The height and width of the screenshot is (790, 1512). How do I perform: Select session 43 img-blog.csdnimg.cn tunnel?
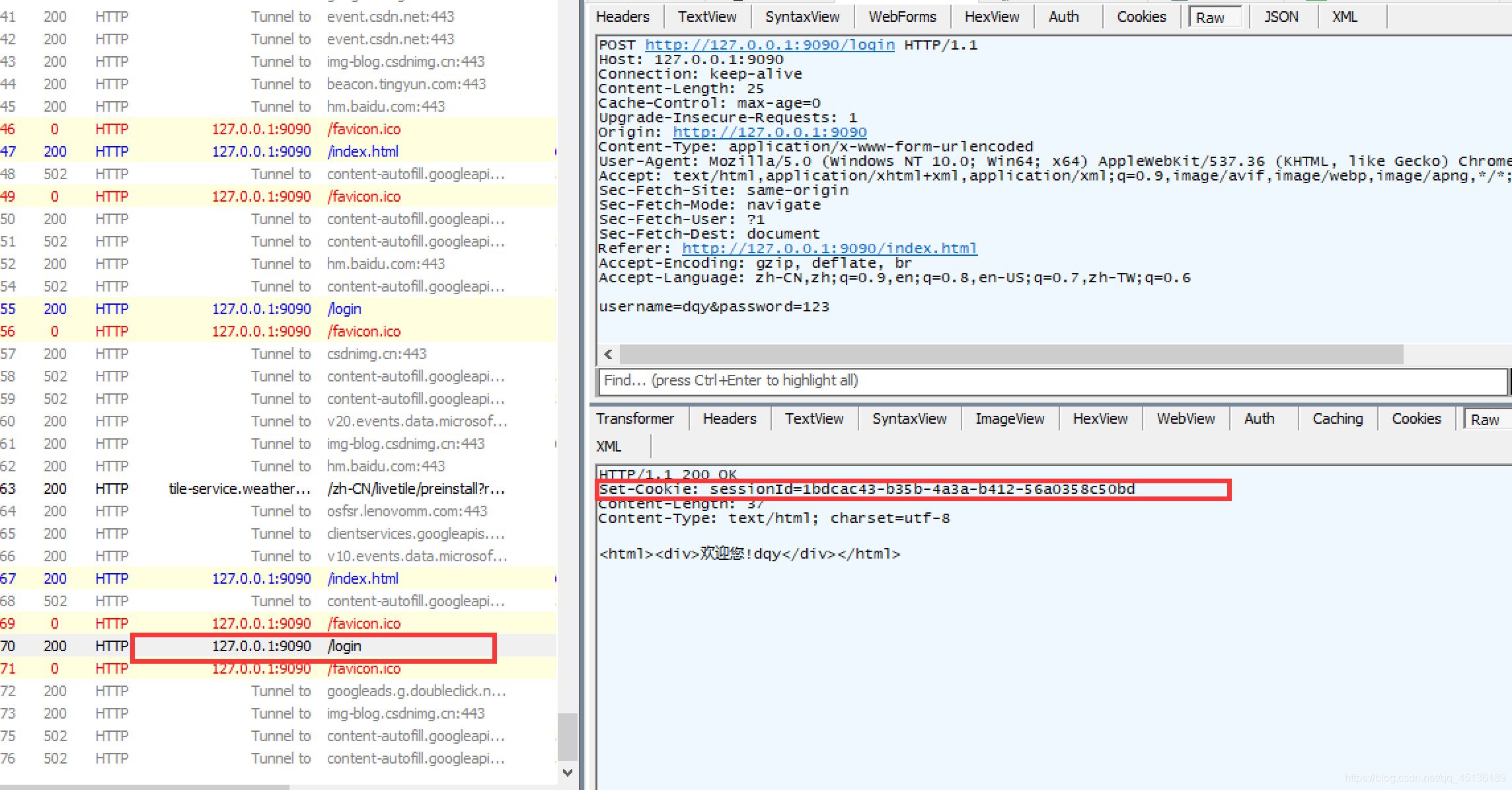point(278,61)
